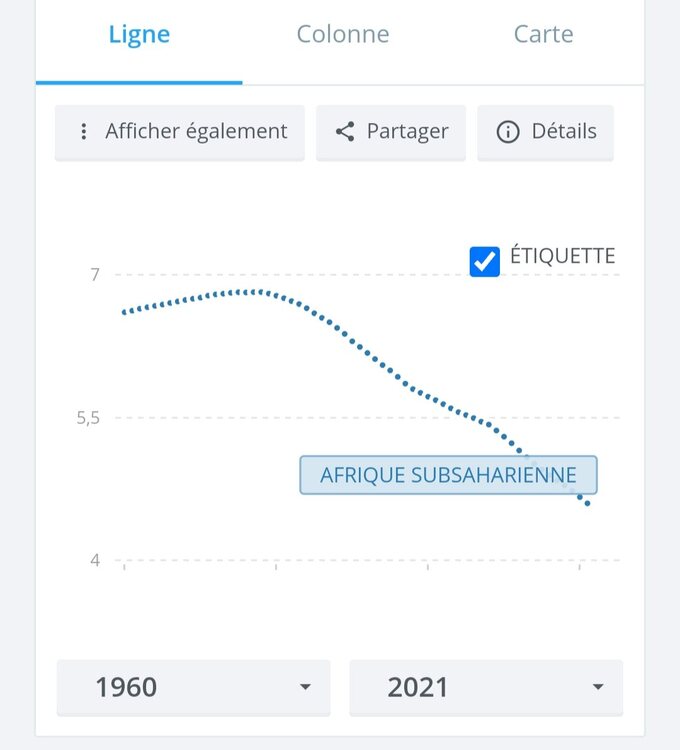The height and width of the screenshot is (750, 680).
Task: Click the AFRIQUE SUBSAHARIENNE series label
Action: (448, 475)
